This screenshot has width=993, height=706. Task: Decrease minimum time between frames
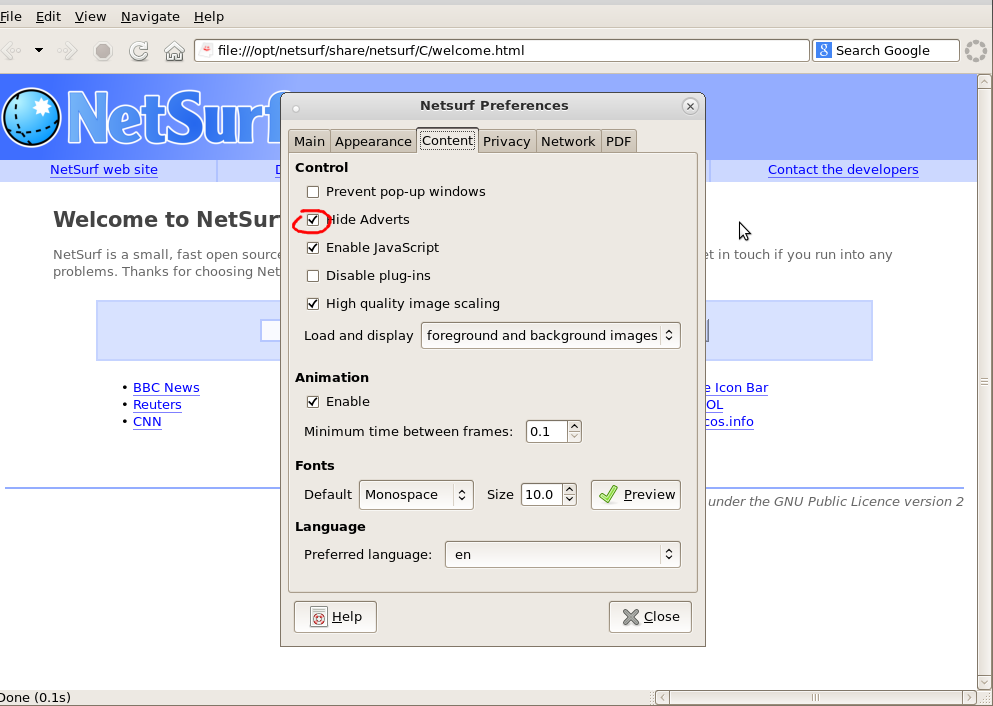(574, 437)
